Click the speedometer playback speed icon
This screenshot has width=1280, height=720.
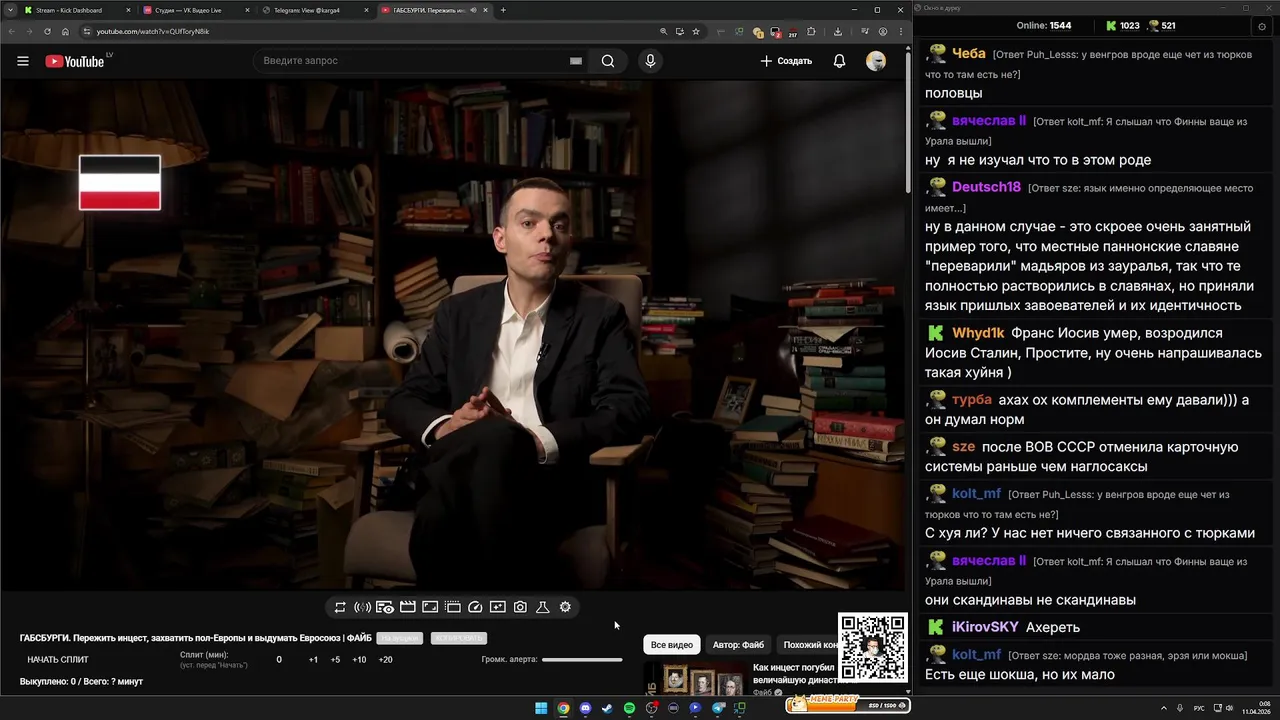[x=475, y=607]
